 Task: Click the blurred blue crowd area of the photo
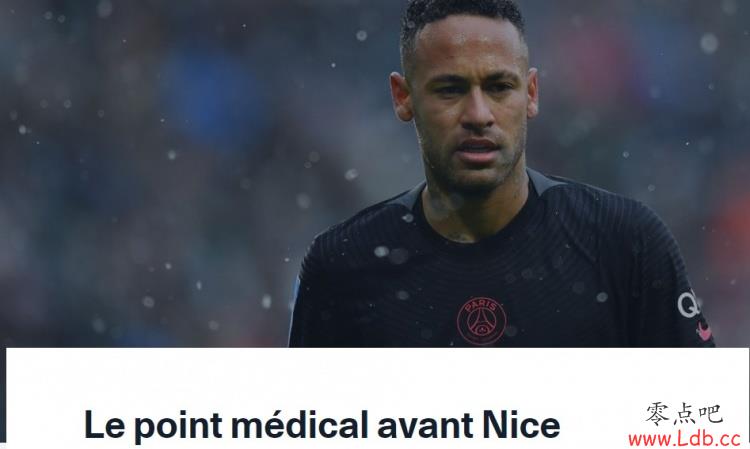pyautogui.click(x=210, y=96)
